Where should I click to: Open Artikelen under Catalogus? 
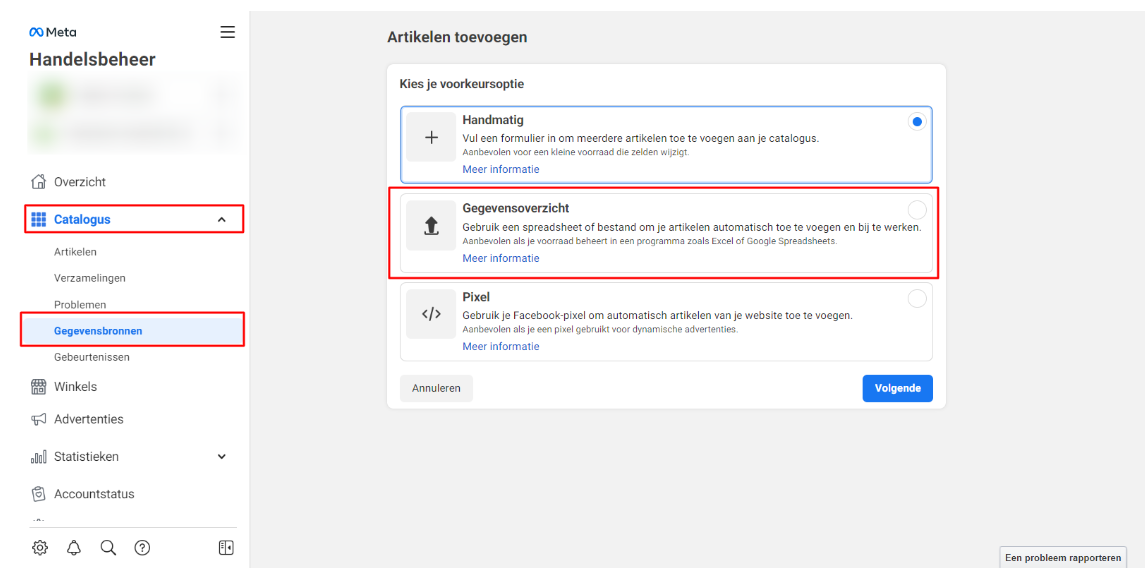pos(75,252)
